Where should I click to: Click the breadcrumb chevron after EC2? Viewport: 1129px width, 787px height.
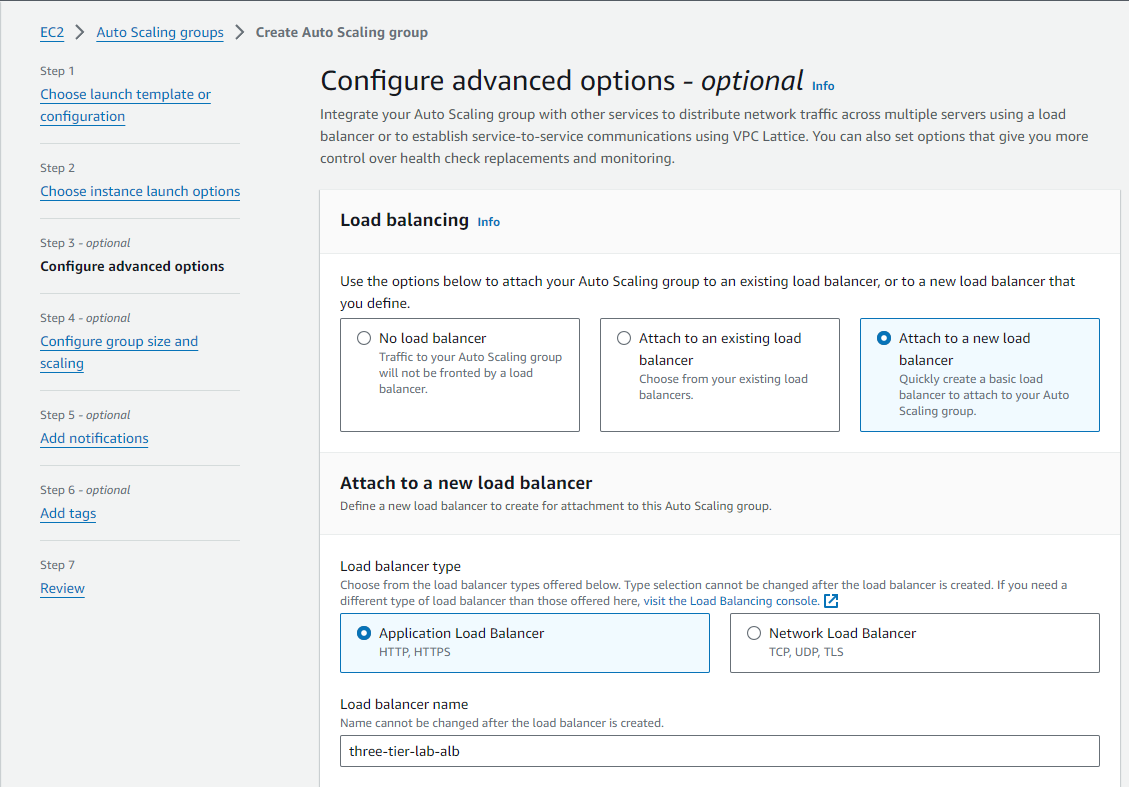[80, 32]
